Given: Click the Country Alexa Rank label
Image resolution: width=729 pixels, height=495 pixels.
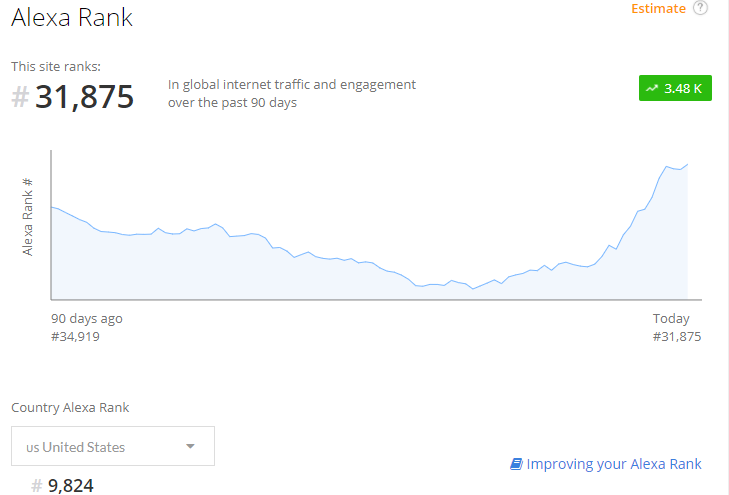Looking at the screenshot, I should tap(70, 407).
